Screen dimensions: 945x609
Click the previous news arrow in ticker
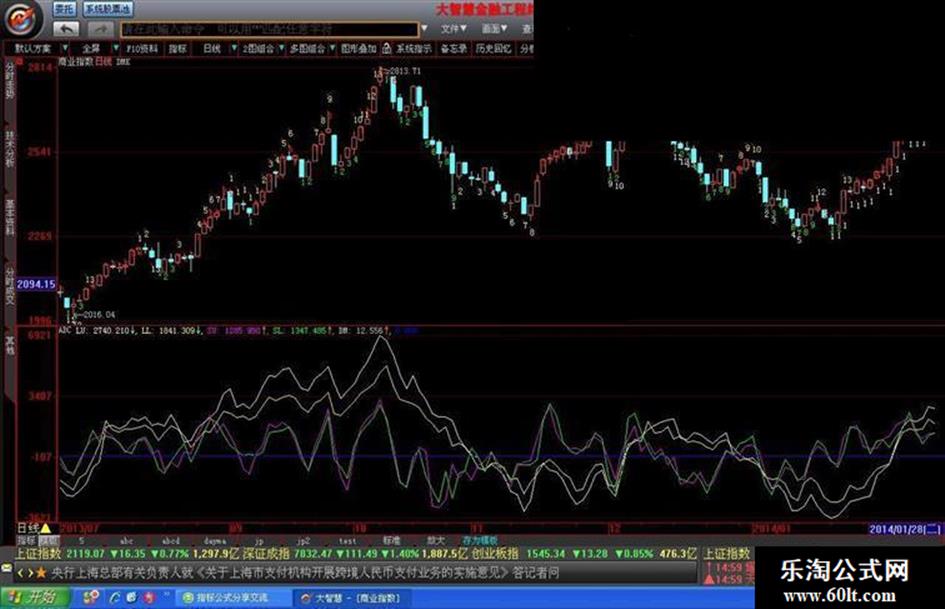pos(20,573)
